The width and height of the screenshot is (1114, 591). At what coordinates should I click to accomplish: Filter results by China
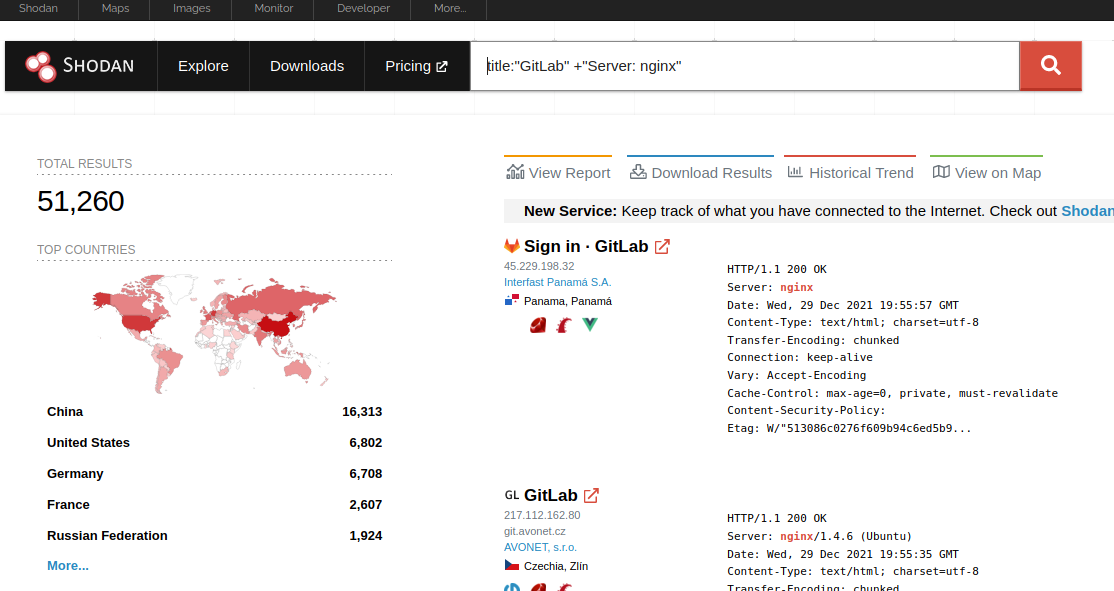[x=65, y=411]
